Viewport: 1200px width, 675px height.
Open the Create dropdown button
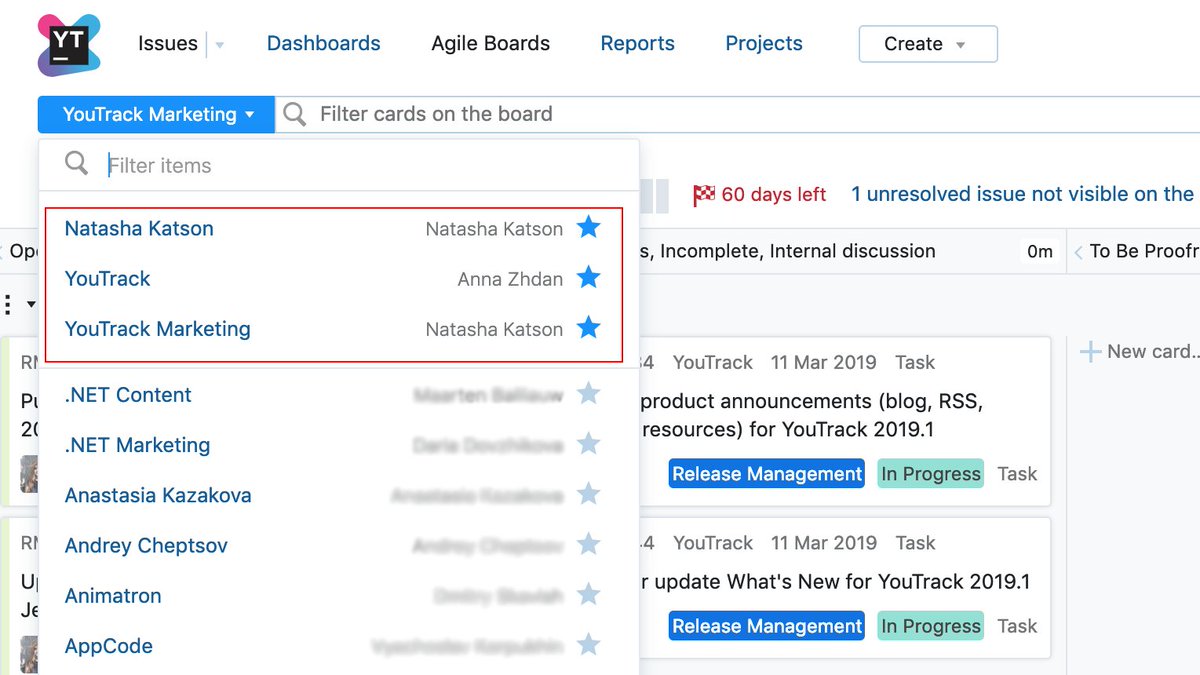pyautogui.click(x=927, y=44)
